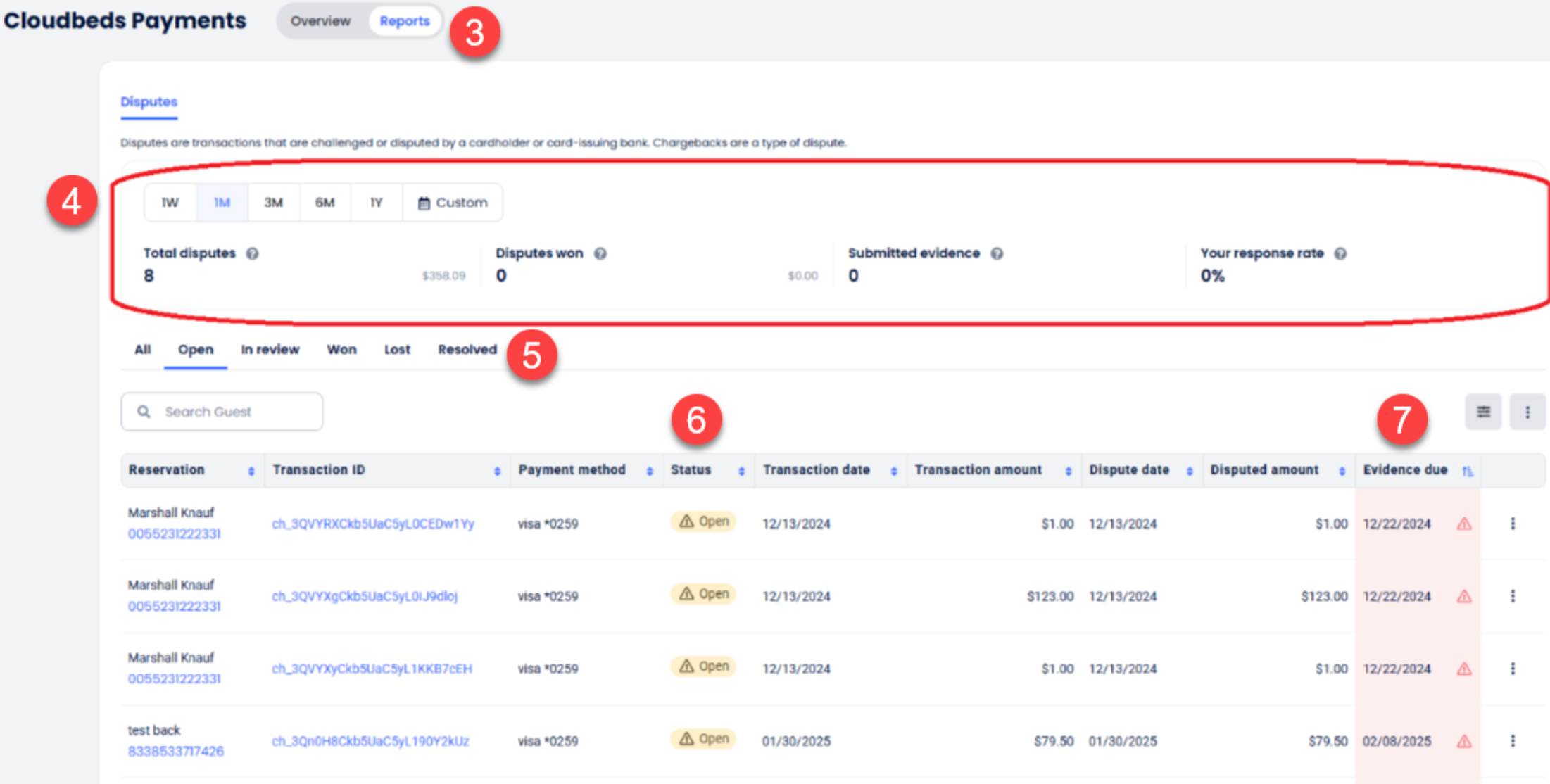Show Won disputes

pos(341,350)
